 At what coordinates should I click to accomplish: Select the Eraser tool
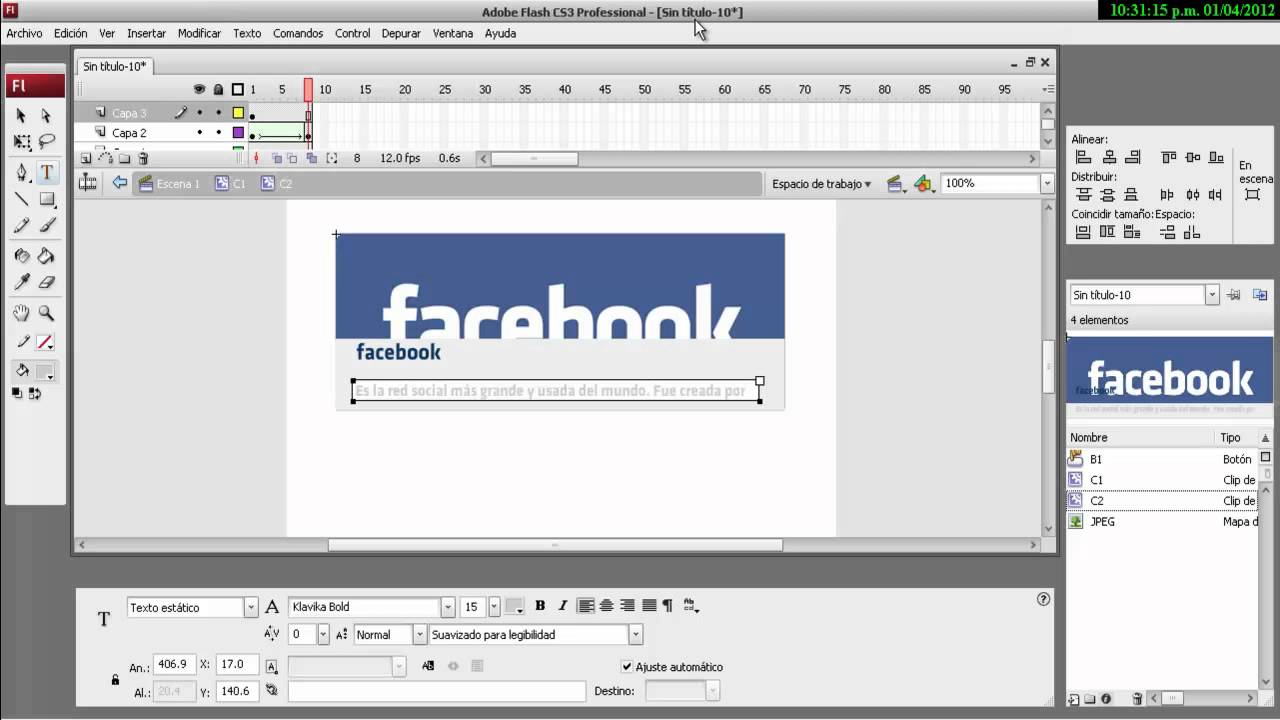pos(46,282)
